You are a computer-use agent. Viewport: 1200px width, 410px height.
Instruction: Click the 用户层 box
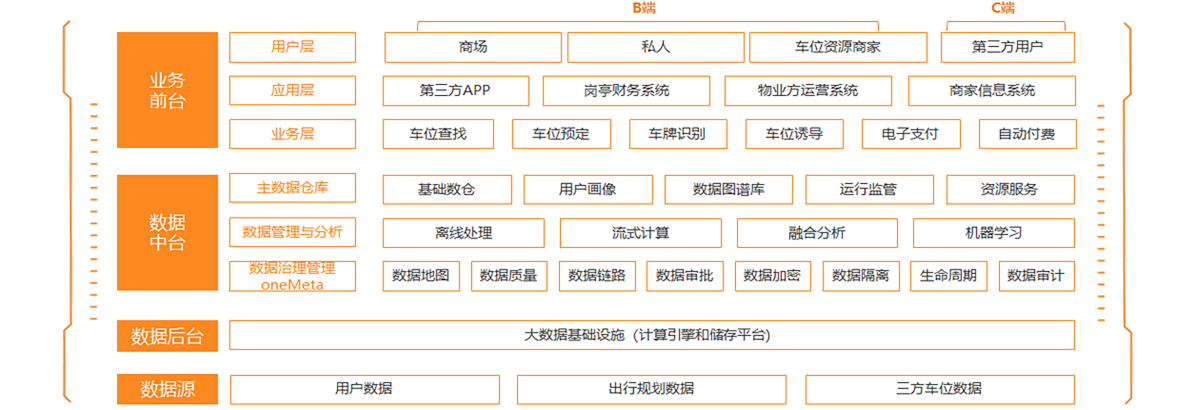pos(292,47)
